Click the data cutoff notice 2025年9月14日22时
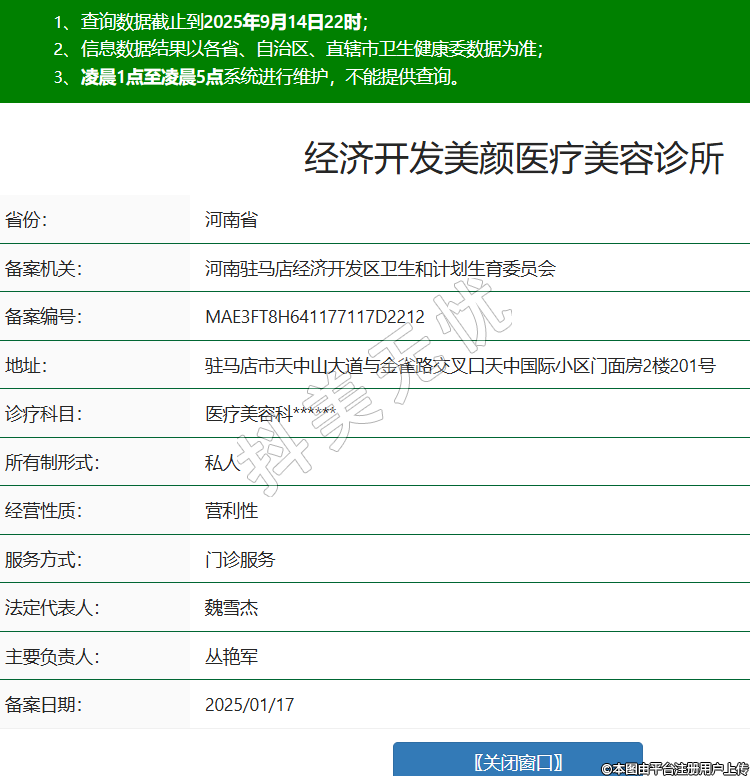Screen dimensions: 750x776 pyautogui.click(x=286, y=21)
